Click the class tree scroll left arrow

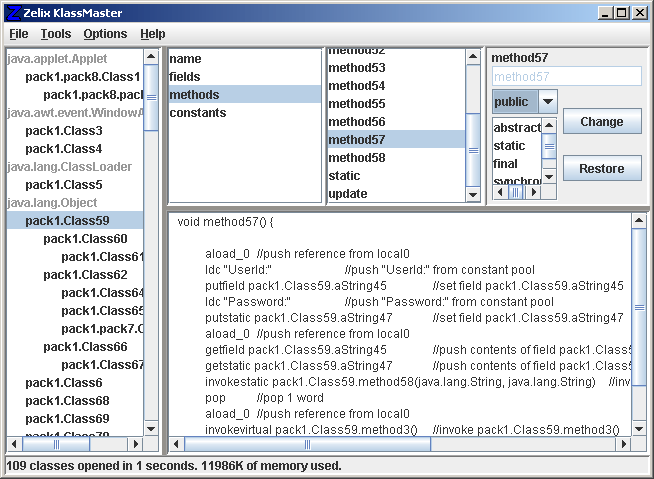[14, 444]
